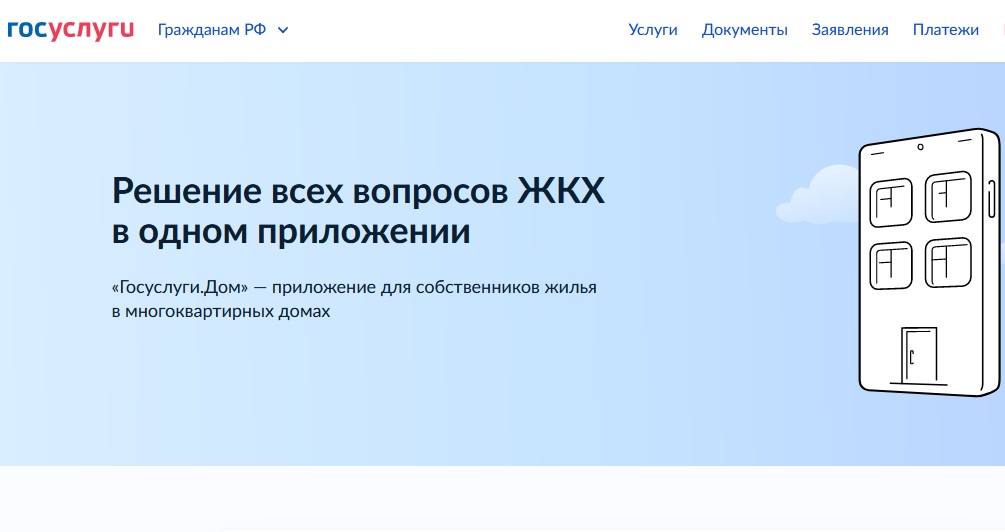The image size is (1005, 532).
Task: Click the «Госуслуги.Дом» description text
Action: pos(354,299)
